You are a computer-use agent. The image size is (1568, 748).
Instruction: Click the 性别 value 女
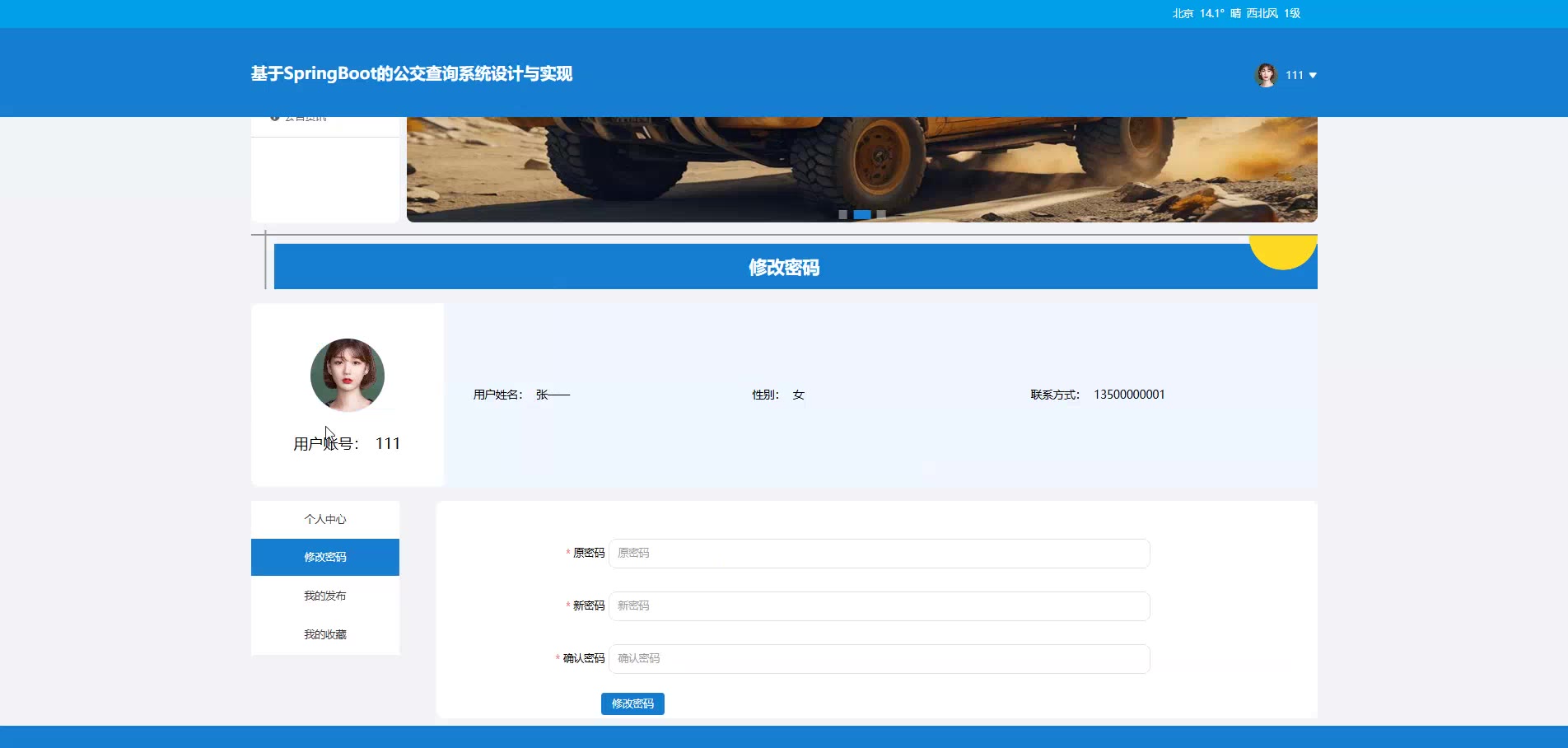pos(798,395)
